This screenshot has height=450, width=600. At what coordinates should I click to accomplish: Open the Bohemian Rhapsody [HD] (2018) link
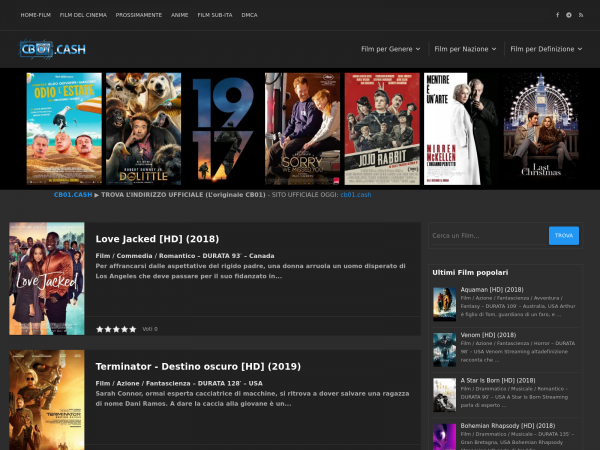coord(507,426)
